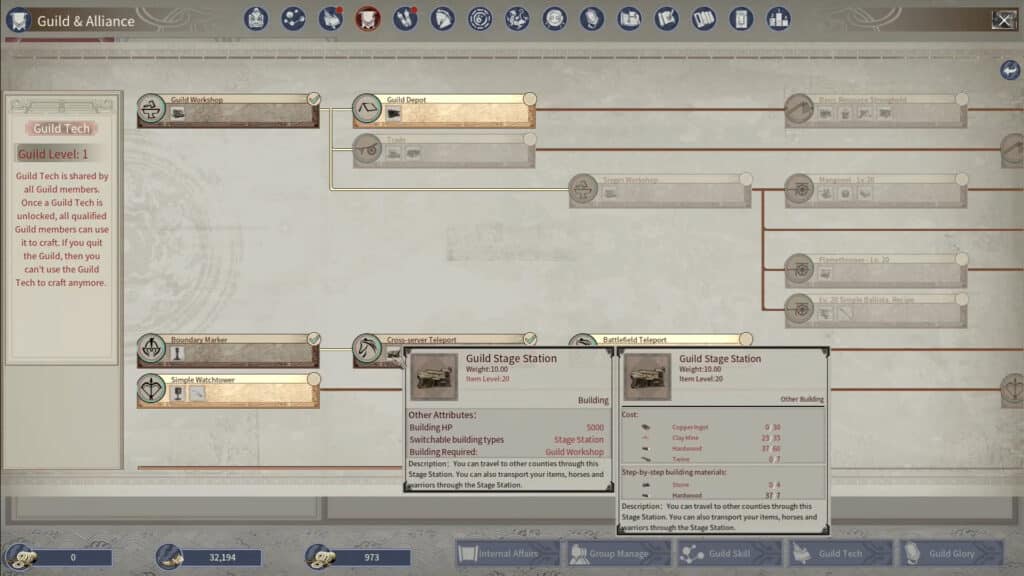Select the Siege Workshop round icon
The height and width of the screenshot is (576, 1024).
click(583, 189)
